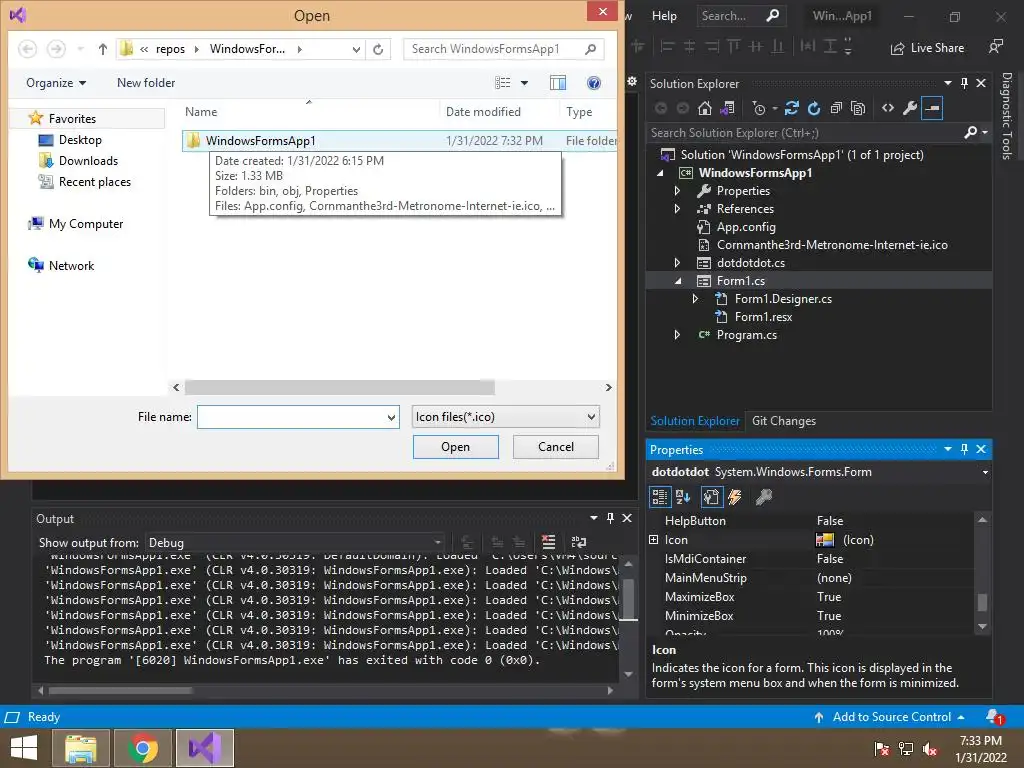Select the WindowsFormsApp1 folder in file list

pyautogui.click(x=400, y=140)
